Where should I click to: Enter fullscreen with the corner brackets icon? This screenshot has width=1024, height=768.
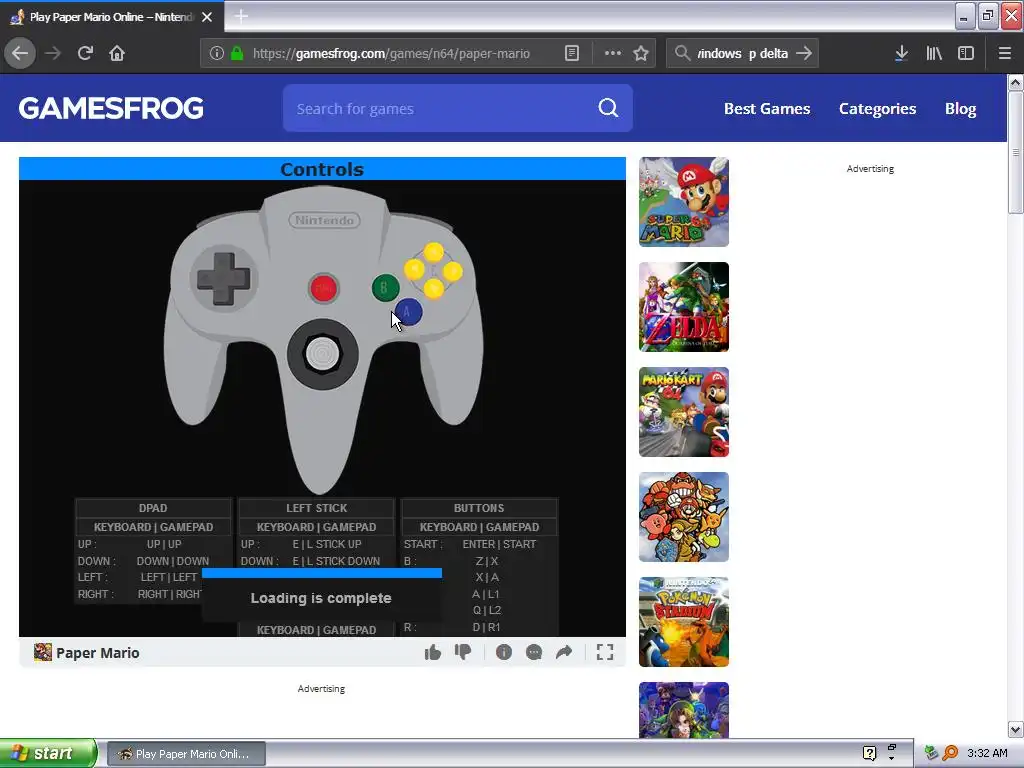[605, 652]
